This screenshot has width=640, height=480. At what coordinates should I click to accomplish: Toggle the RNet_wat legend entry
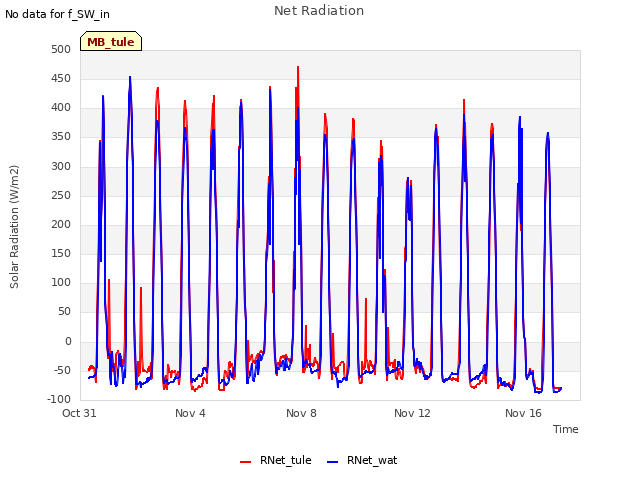pyautogui.click(x=362, y=460)
